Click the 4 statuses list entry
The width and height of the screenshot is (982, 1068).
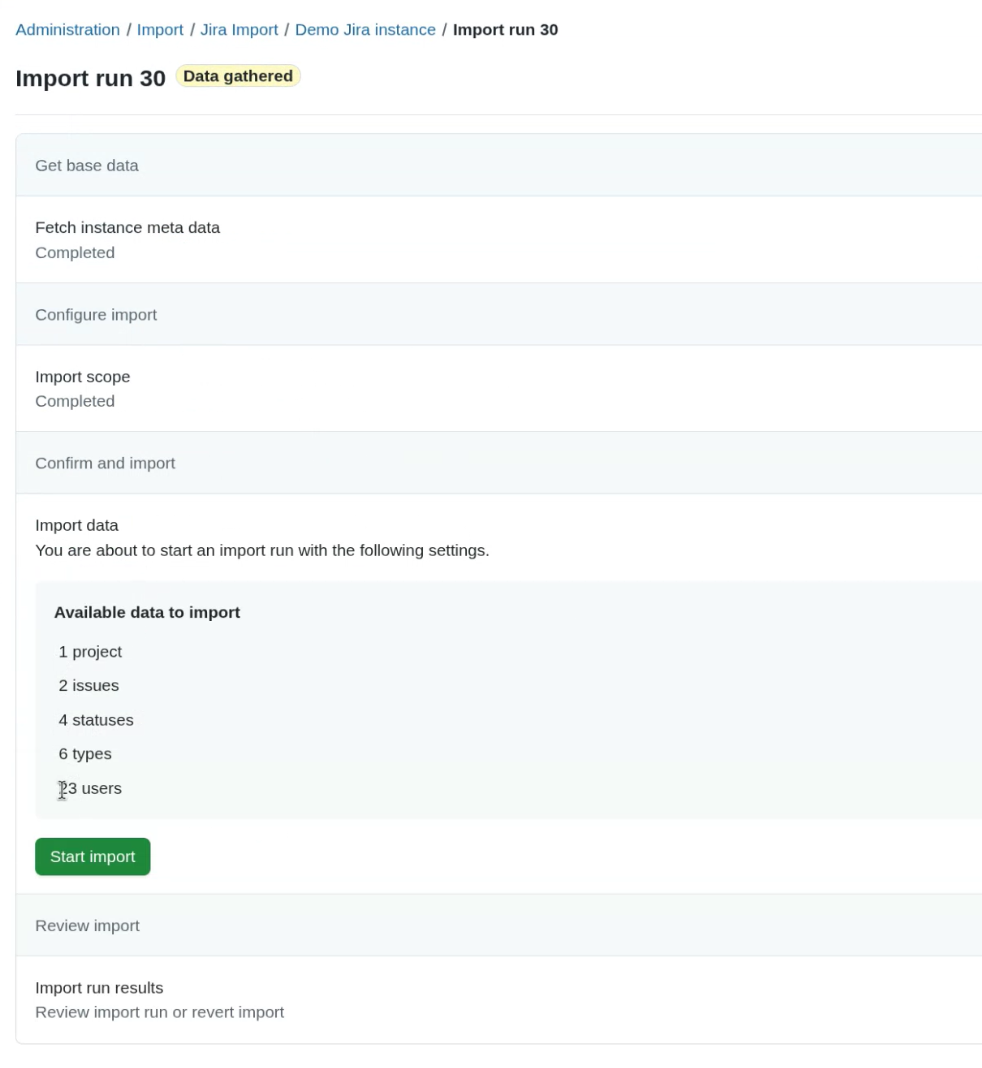pos(96,719)
